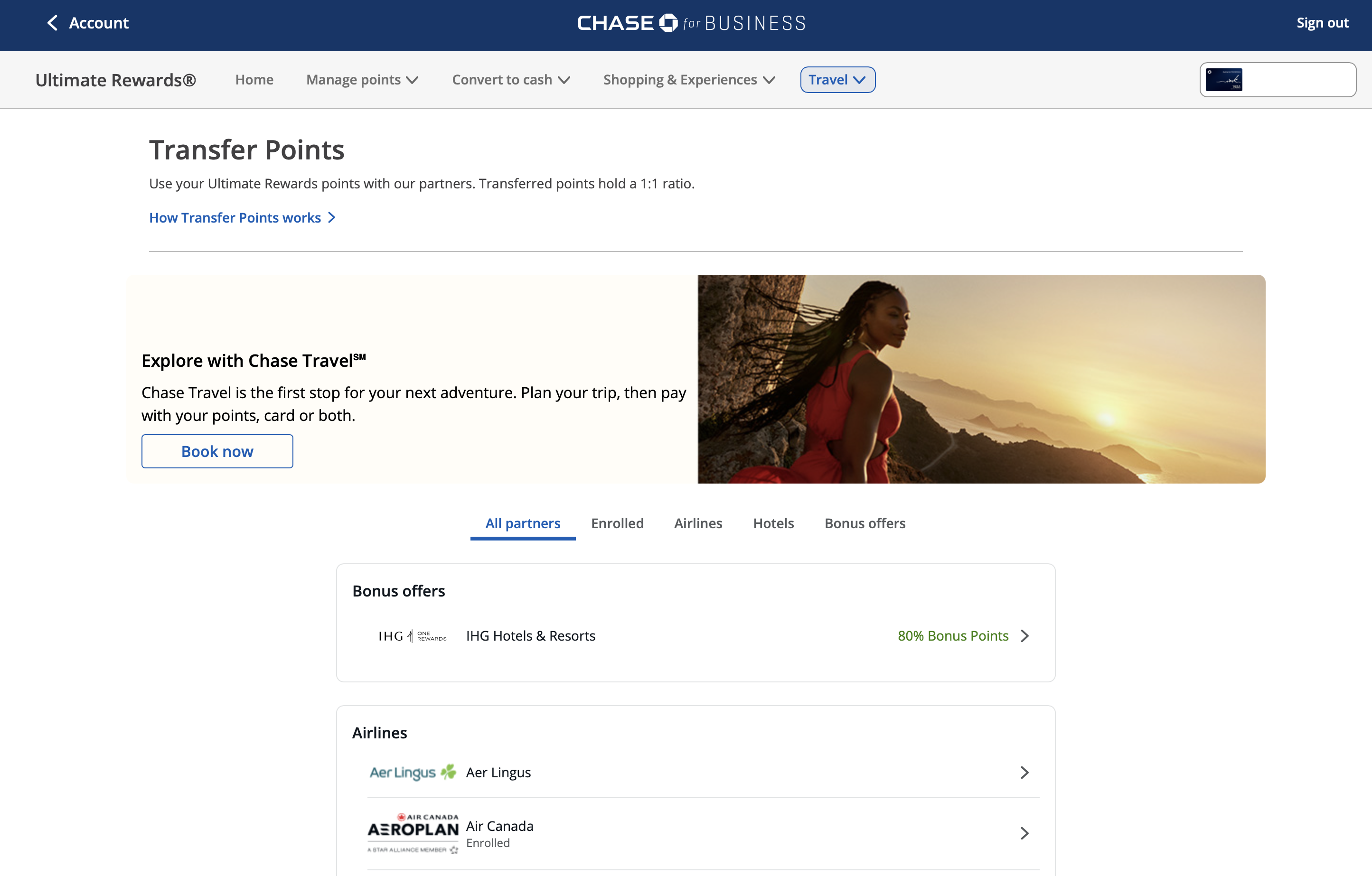Click the chevron on the IHG bonus row
Viewport: 1372px width, 876px height.
tap(1024, 635)
